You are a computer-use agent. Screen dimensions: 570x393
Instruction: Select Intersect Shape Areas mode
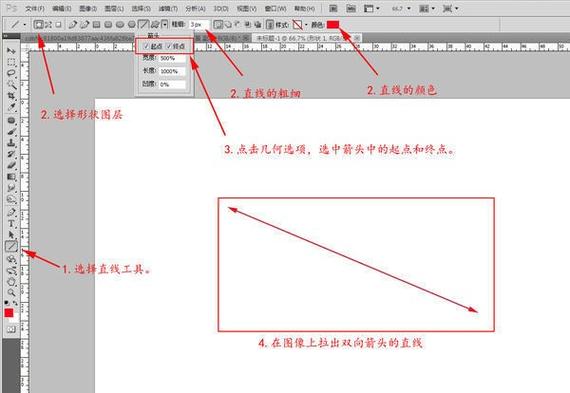pos(248,24)
